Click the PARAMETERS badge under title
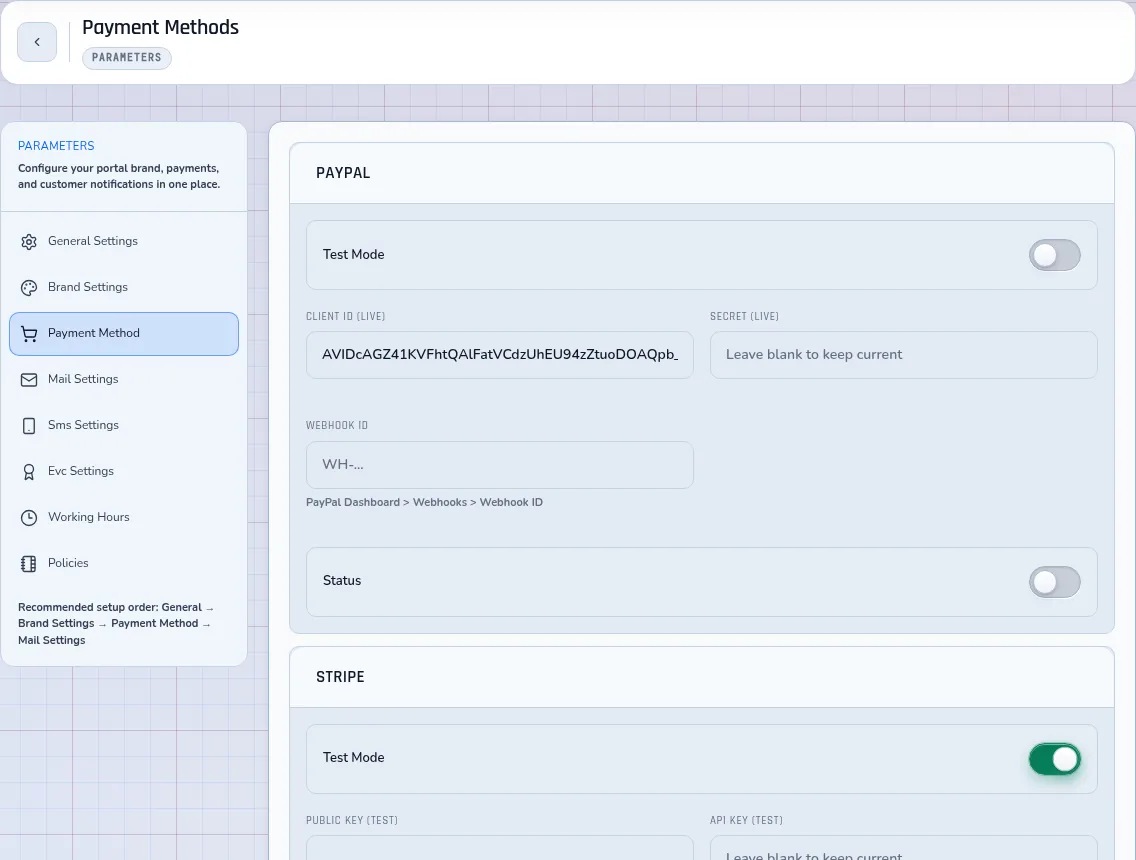Image resolution: width=1136 pixels, height=860 pixels. pyautogui.click(x=127, y=58)
